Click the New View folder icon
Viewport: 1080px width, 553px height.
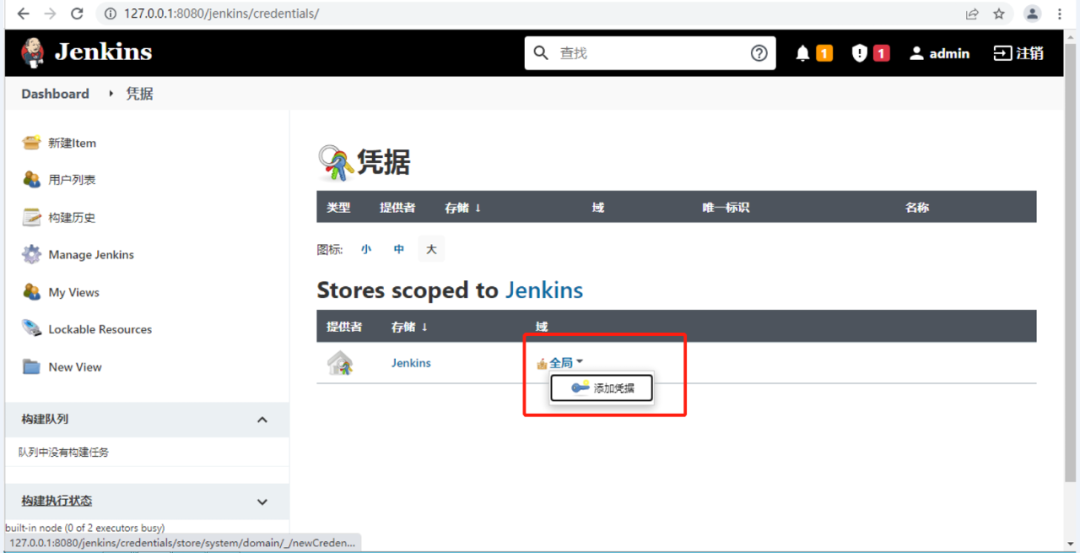tap(32, 366)
